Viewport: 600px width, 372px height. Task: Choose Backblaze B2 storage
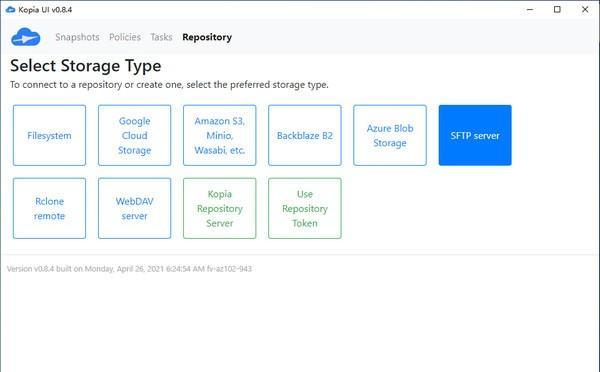pos(305,135)
